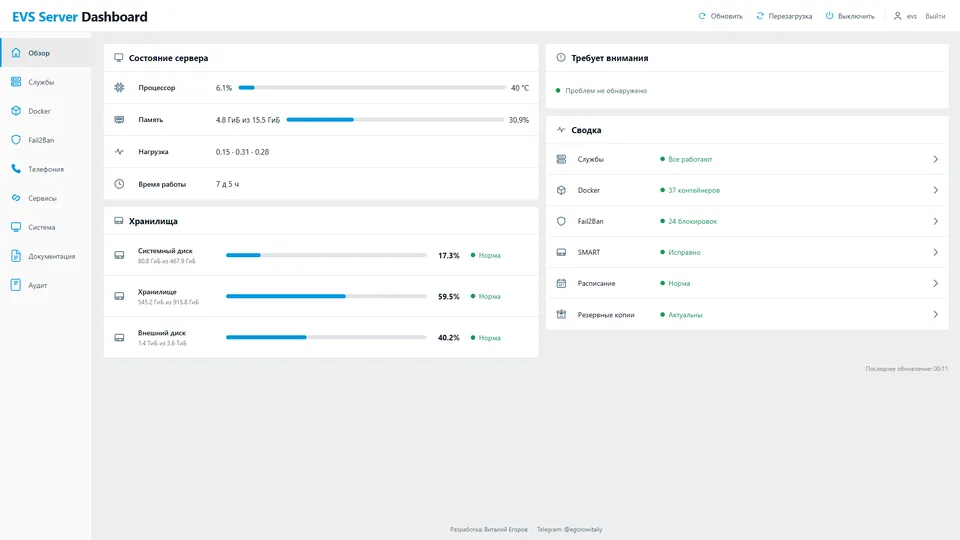The height and width of the screenshot is (540, 960).
Task: Click the Службы sidebar server icon
Action: point(16,81)
